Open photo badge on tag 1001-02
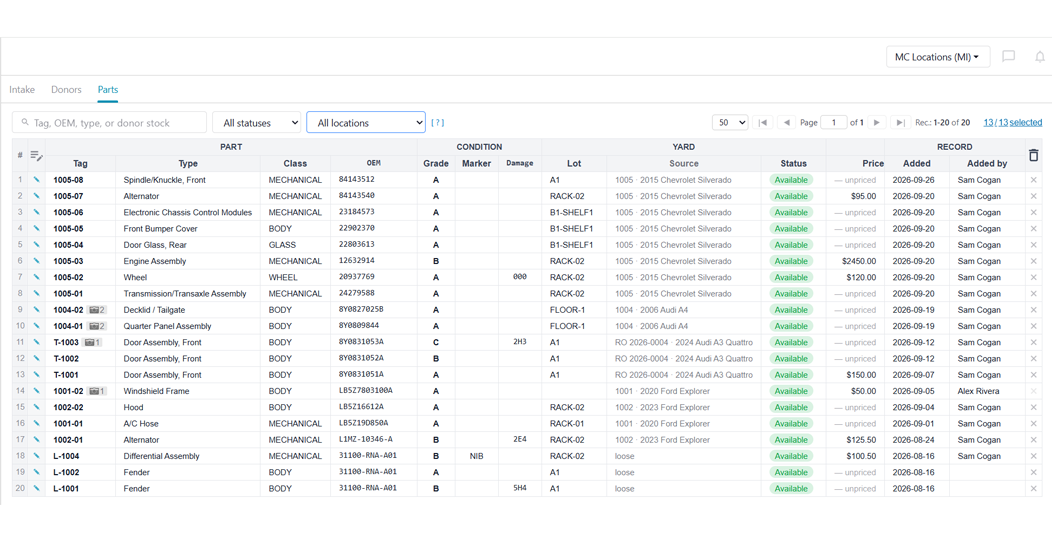 97,391
